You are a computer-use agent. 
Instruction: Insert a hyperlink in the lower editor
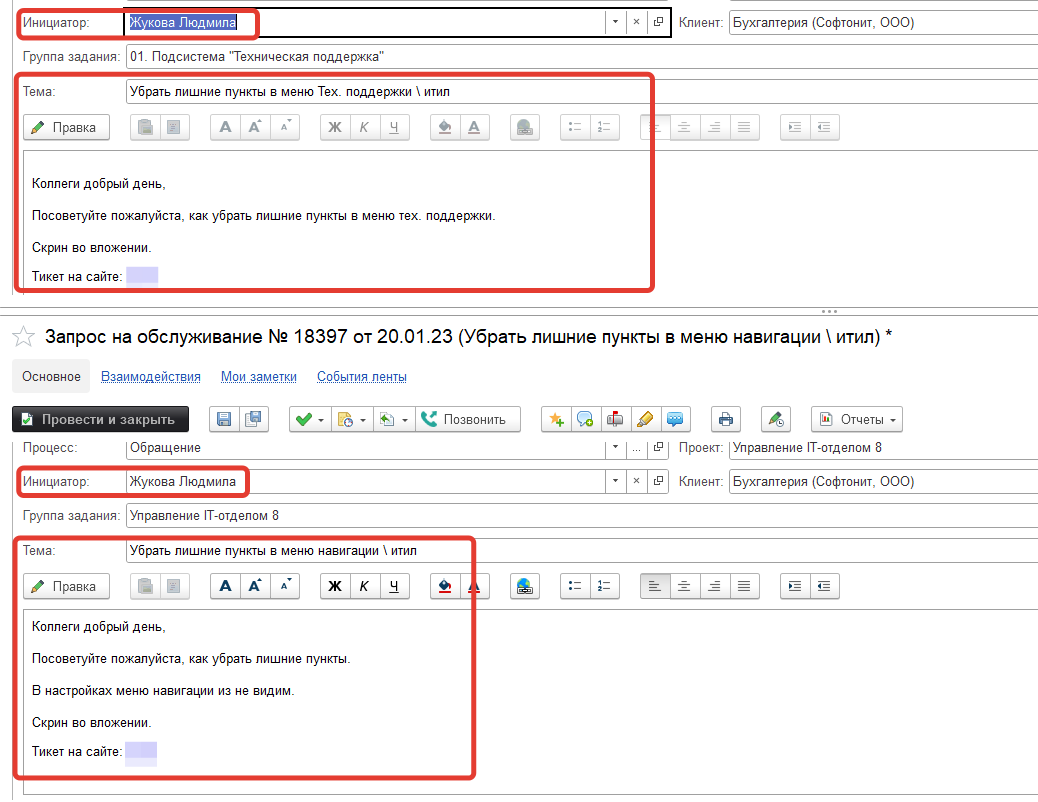pyautogui.click(x=524, y=587)
